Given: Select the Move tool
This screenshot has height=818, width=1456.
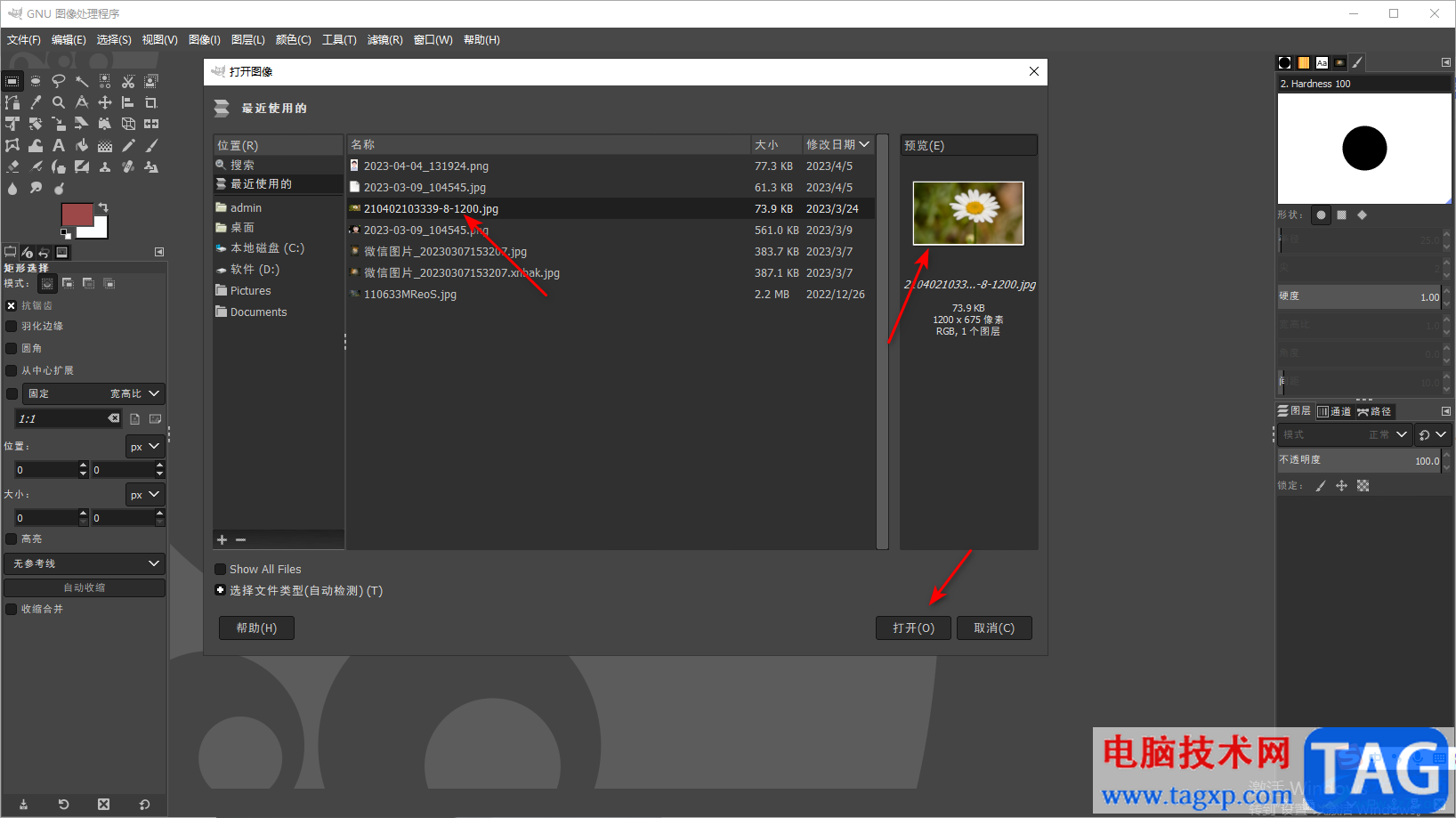Looking at the screenshot, I should tap(105, 102).
